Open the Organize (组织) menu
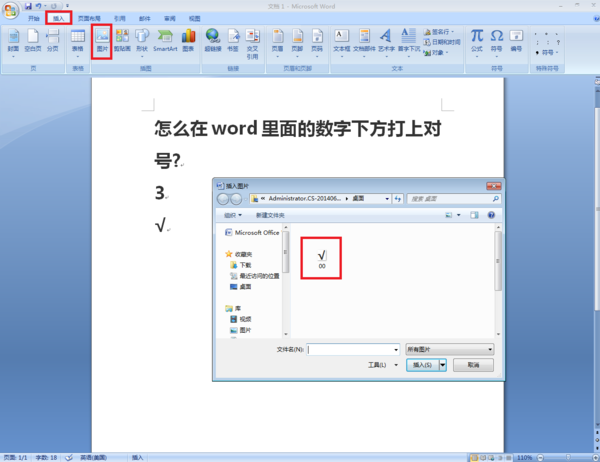This screenshot has height=462, width=600. pos(233,215)
